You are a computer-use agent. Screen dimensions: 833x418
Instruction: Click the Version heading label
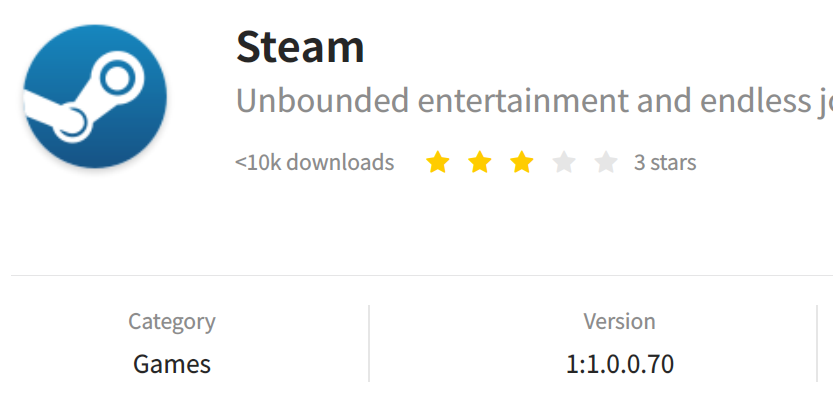point(619,321)
